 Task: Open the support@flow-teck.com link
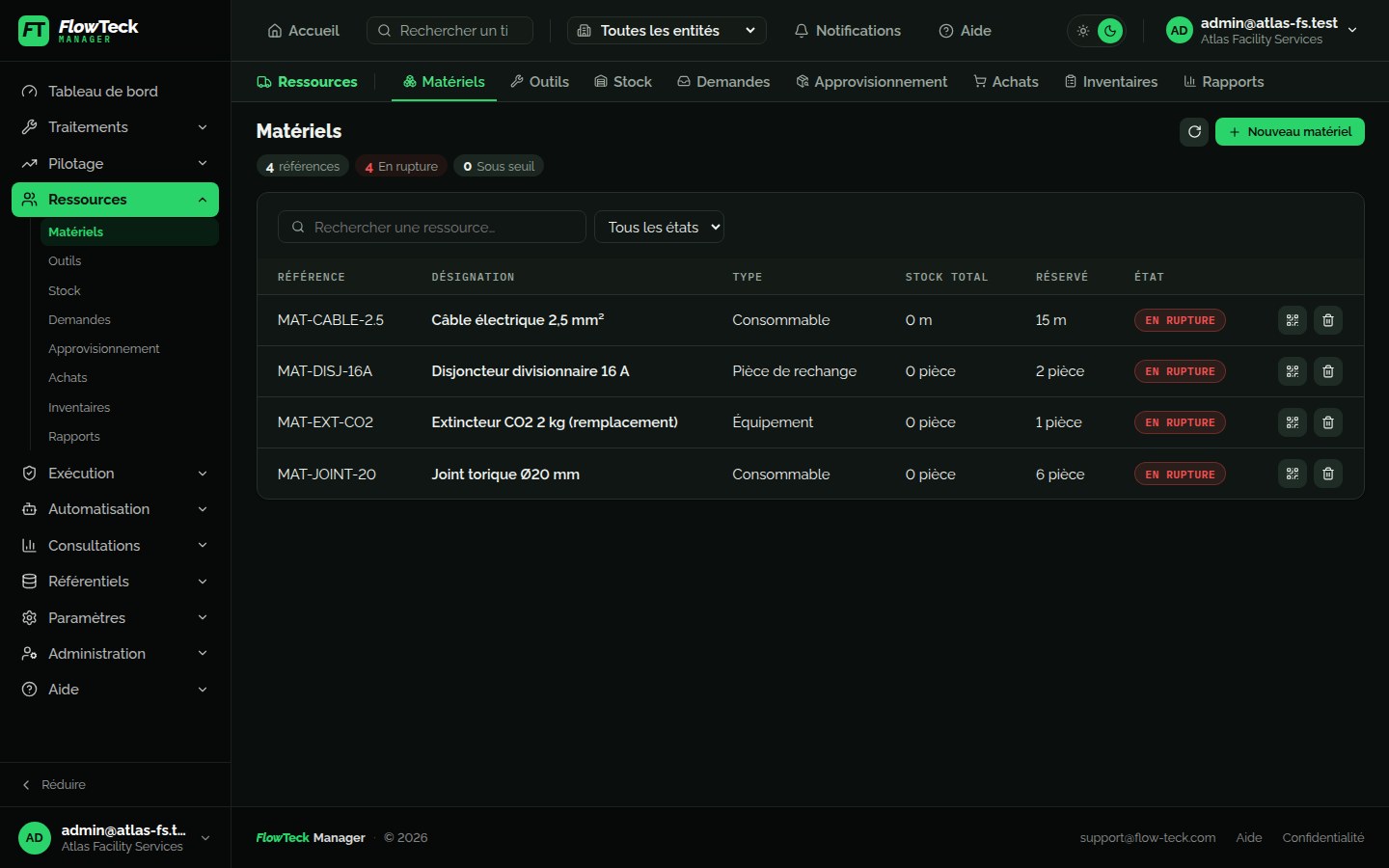[1148, 838]
